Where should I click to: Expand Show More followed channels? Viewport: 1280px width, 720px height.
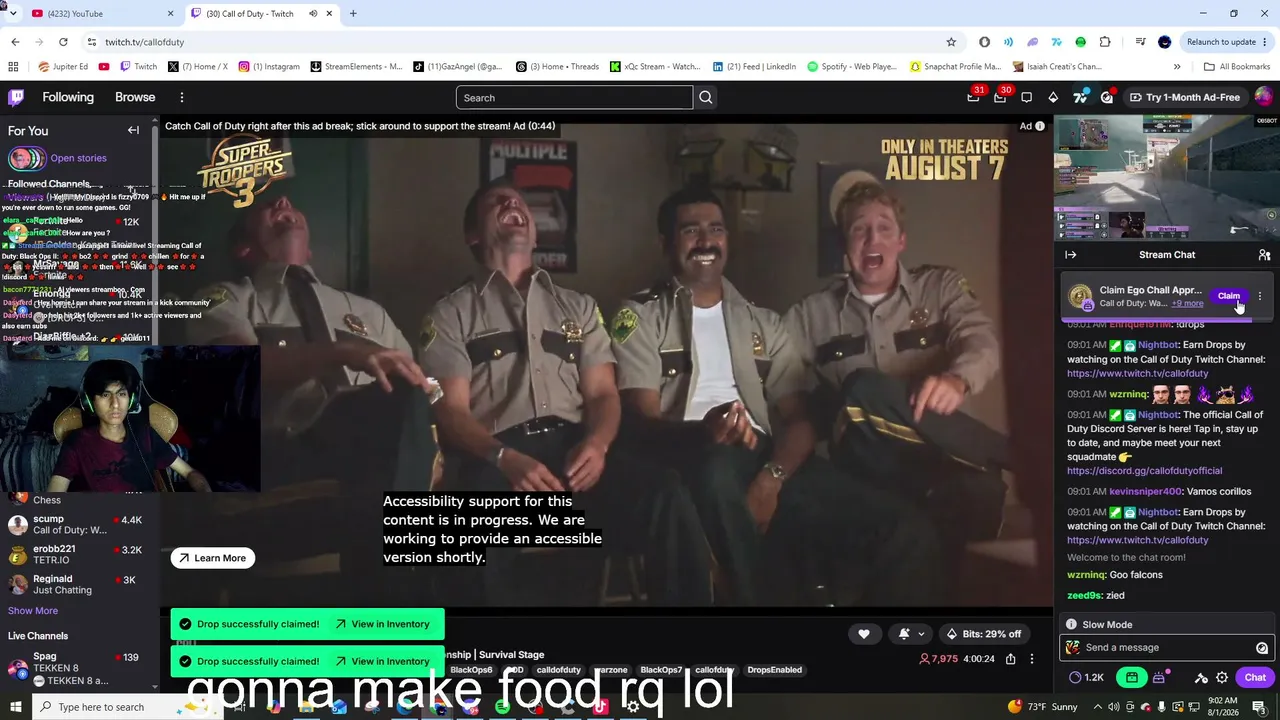33,611
